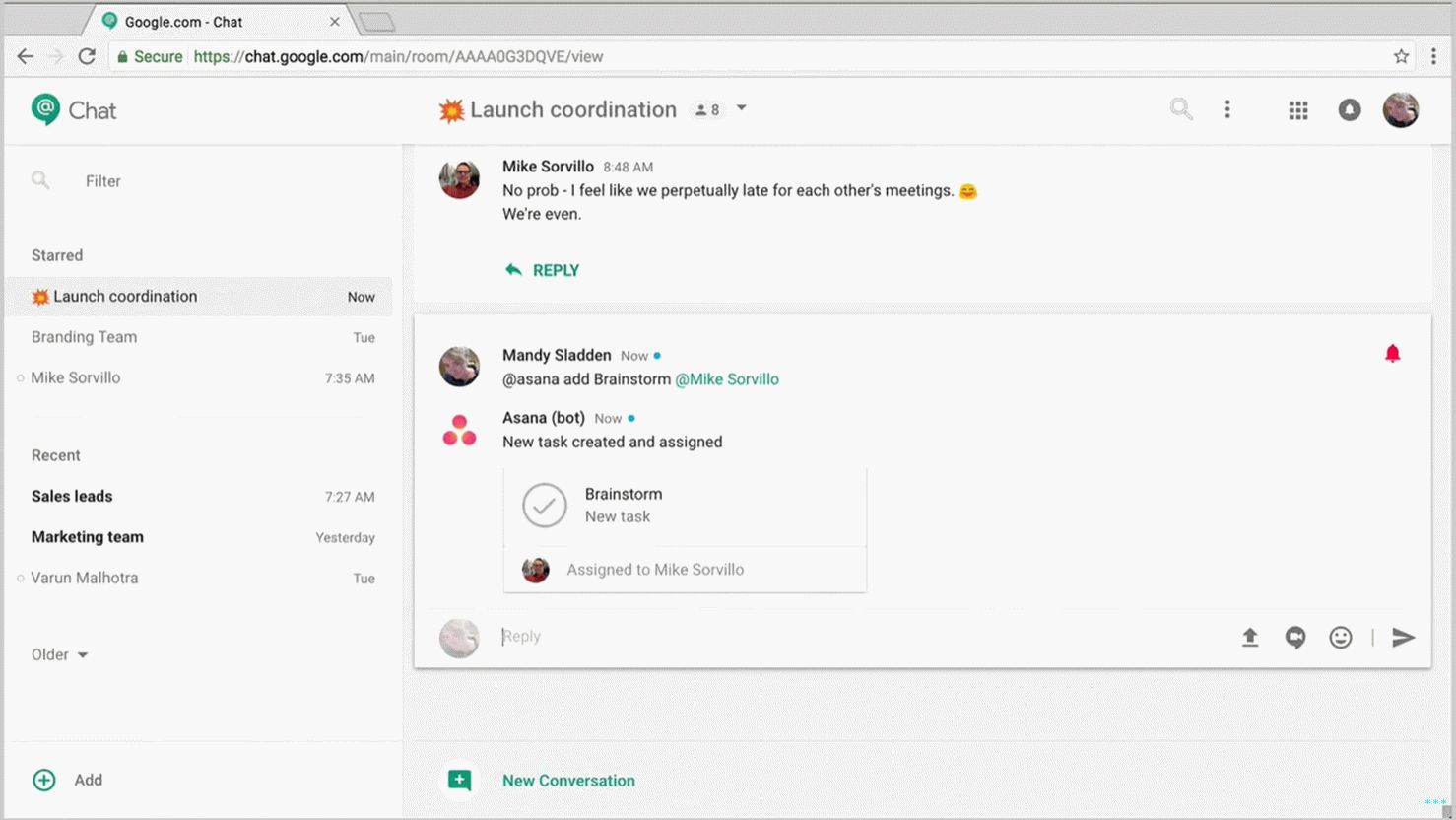This screenshot has width=1456, height=820.
Task: Click the Reply text field
Action: pos(857,637)
